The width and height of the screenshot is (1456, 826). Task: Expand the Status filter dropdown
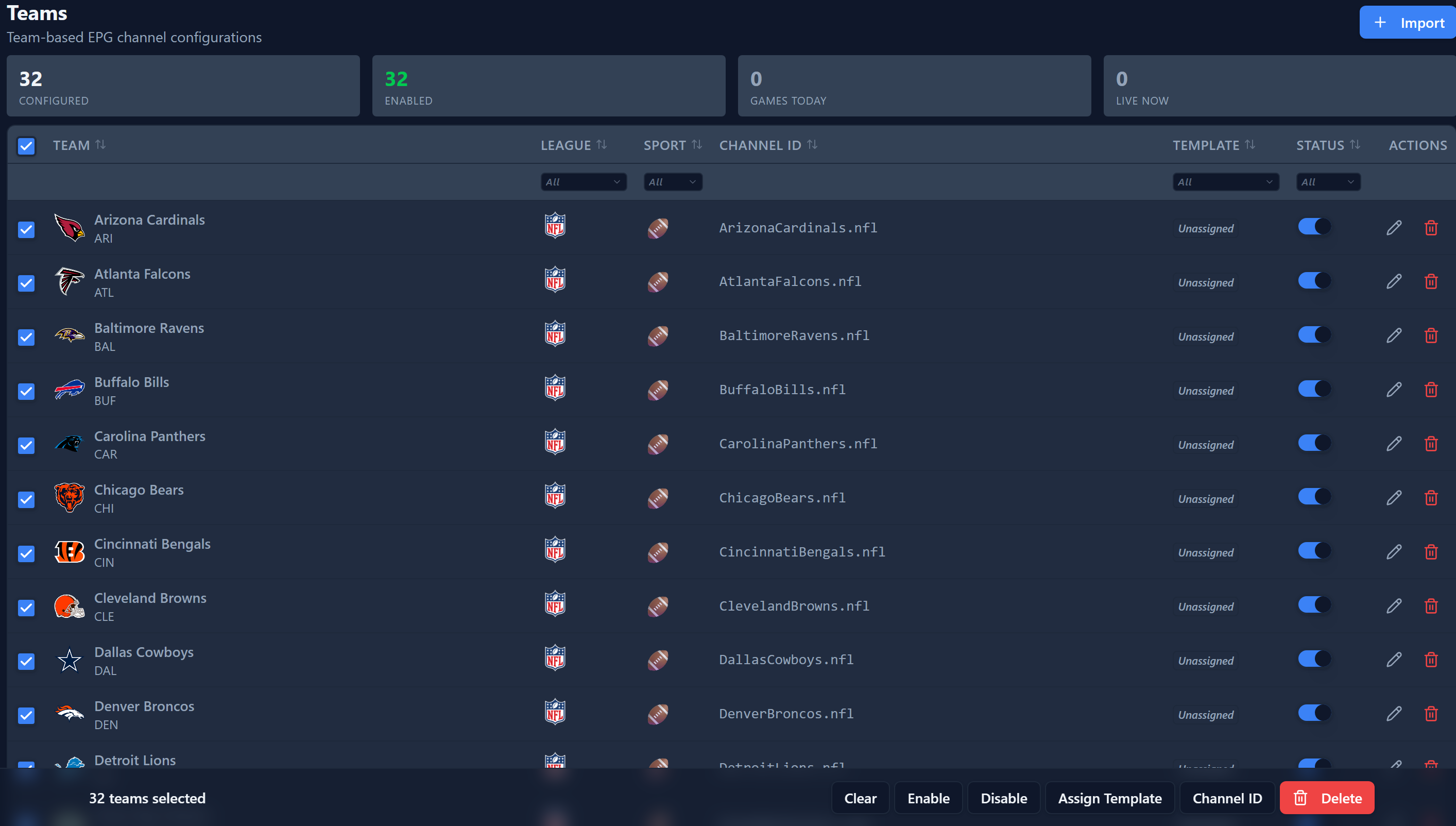click(1327, 182)
